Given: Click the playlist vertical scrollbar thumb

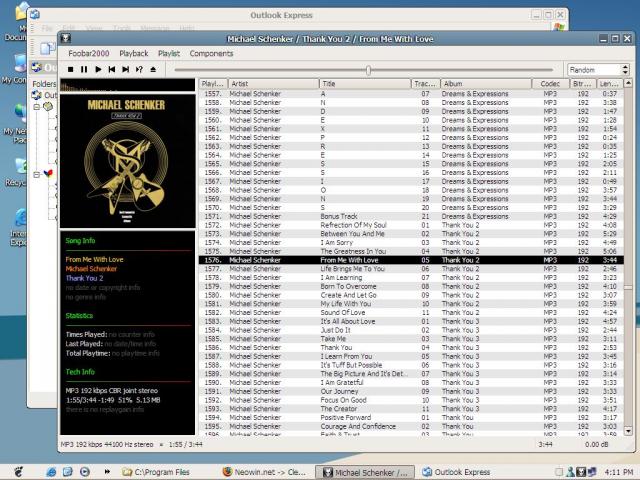Looking at the screenshot, I should (x=628, y=287).
